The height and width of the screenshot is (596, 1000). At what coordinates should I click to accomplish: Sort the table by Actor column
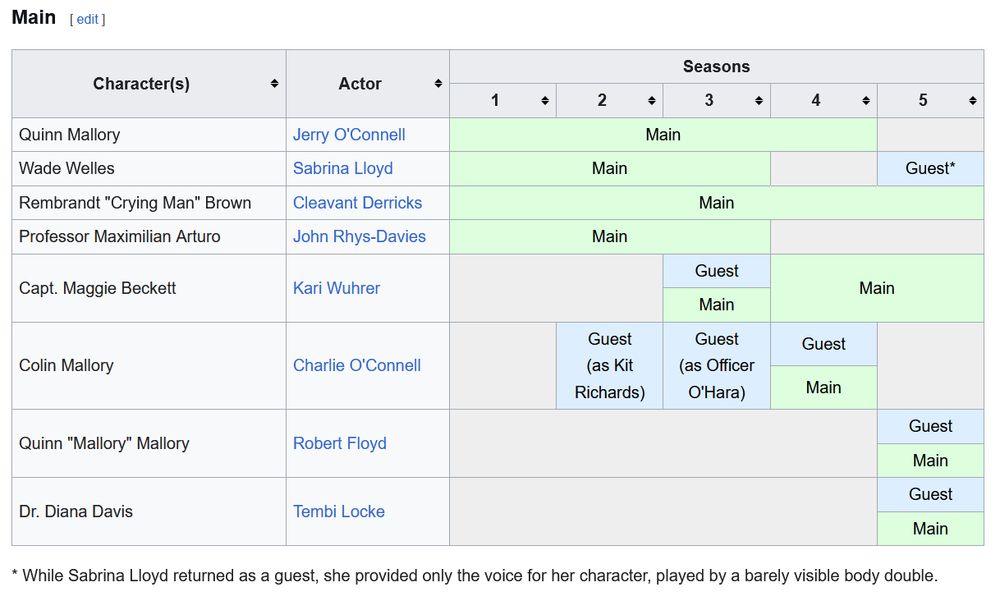pyautogui.click(x=360, y=84)
